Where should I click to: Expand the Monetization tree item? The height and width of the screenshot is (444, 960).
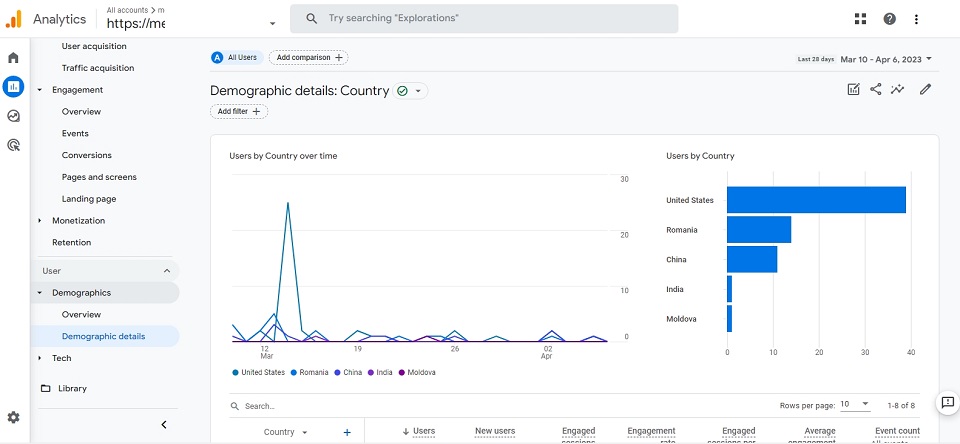tap(40, 220)
